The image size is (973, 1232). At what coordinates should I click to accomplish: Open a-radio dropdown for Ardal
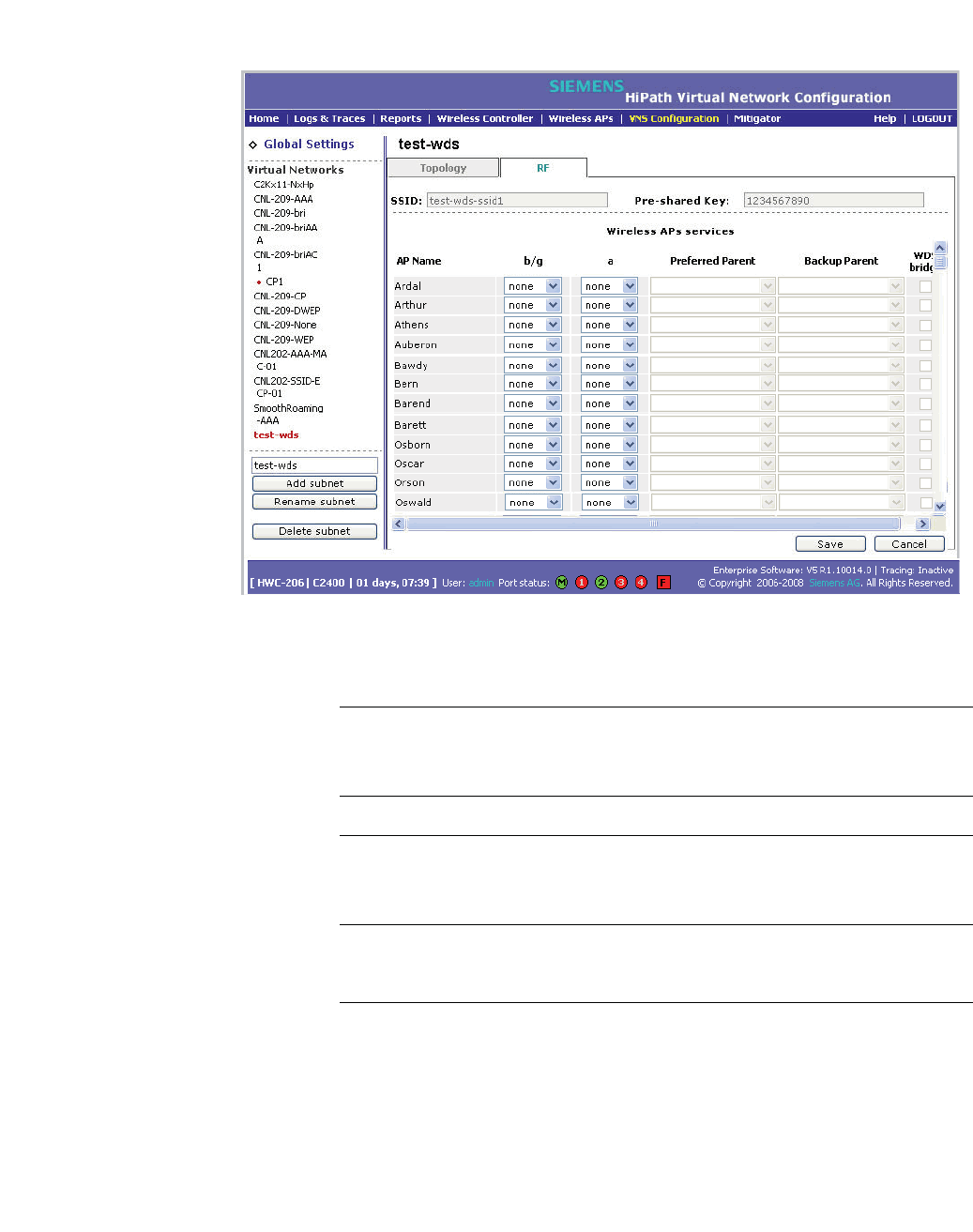point(609,286)
